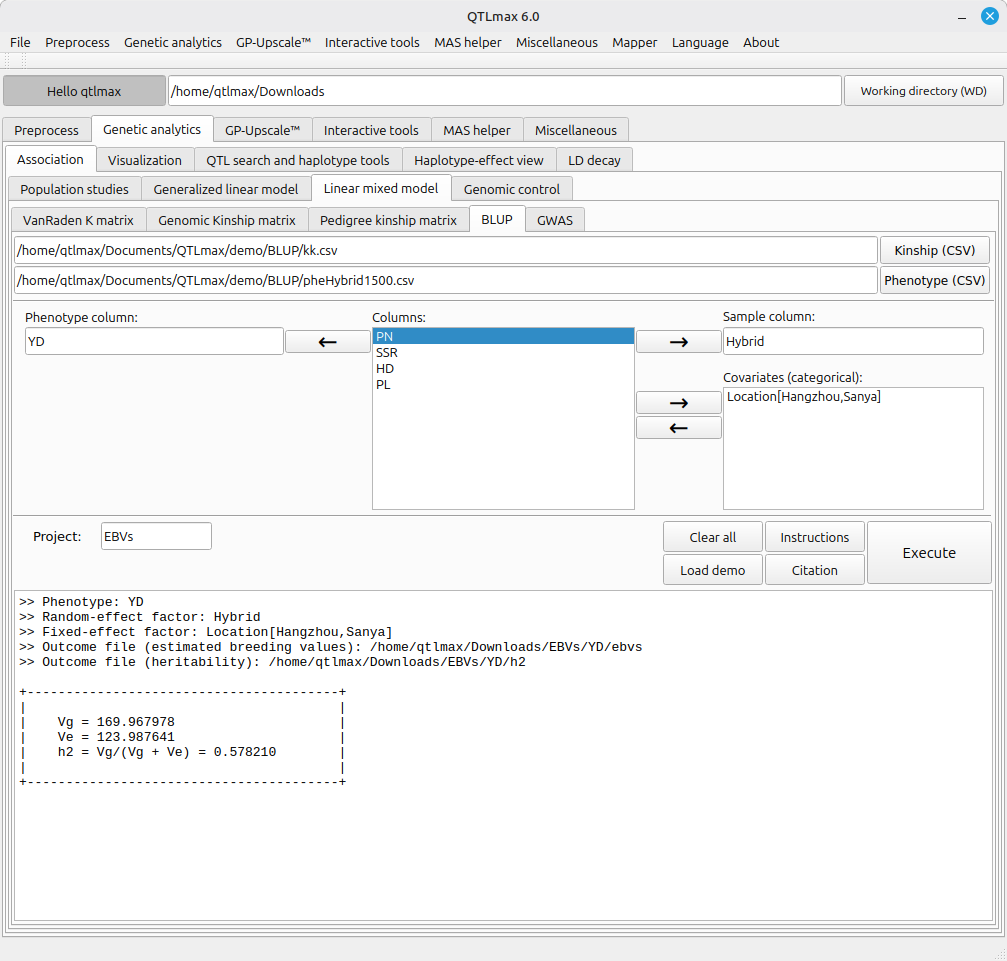Image resolution: width=1007 pixels, height=961 pixels.
Task: Click right arrow to add categorical covariate
Action: tap(678, 402)
